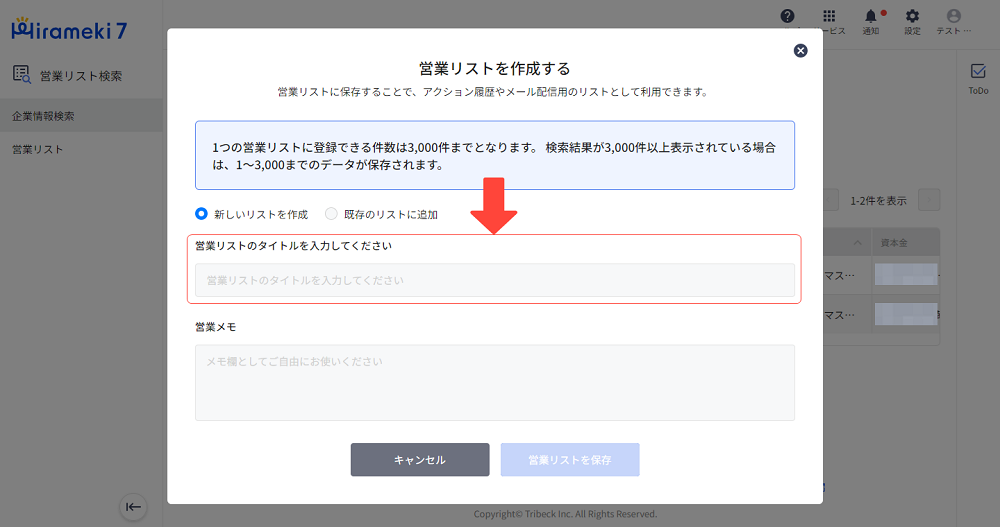
Task: Click the 営業メモ text area
Action: 495,383
